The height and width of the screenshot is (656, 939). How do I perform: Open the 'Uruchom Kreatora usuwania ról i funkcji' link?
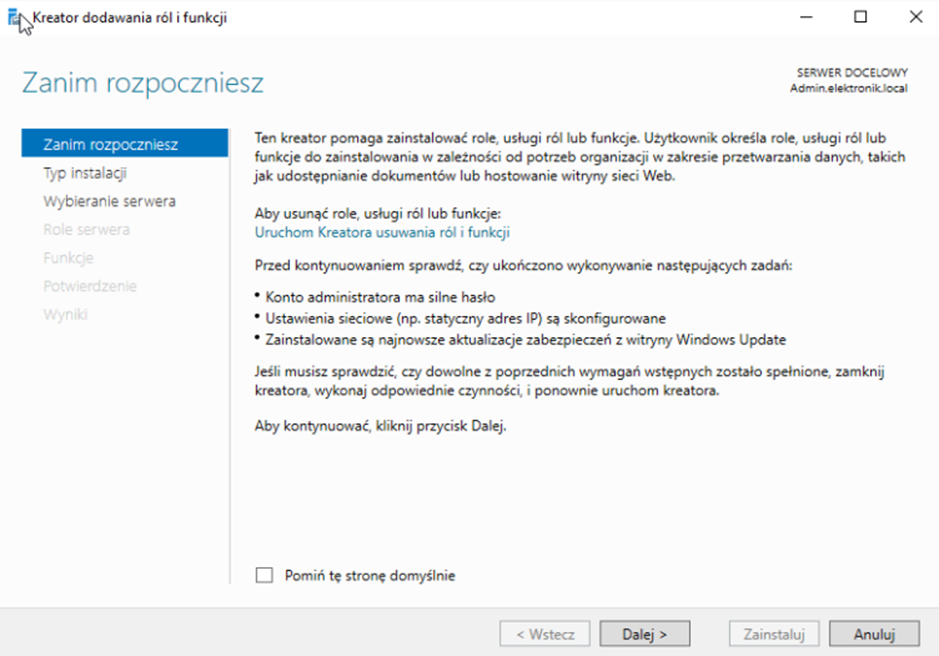pyautogui.click(x=383, y=232)
